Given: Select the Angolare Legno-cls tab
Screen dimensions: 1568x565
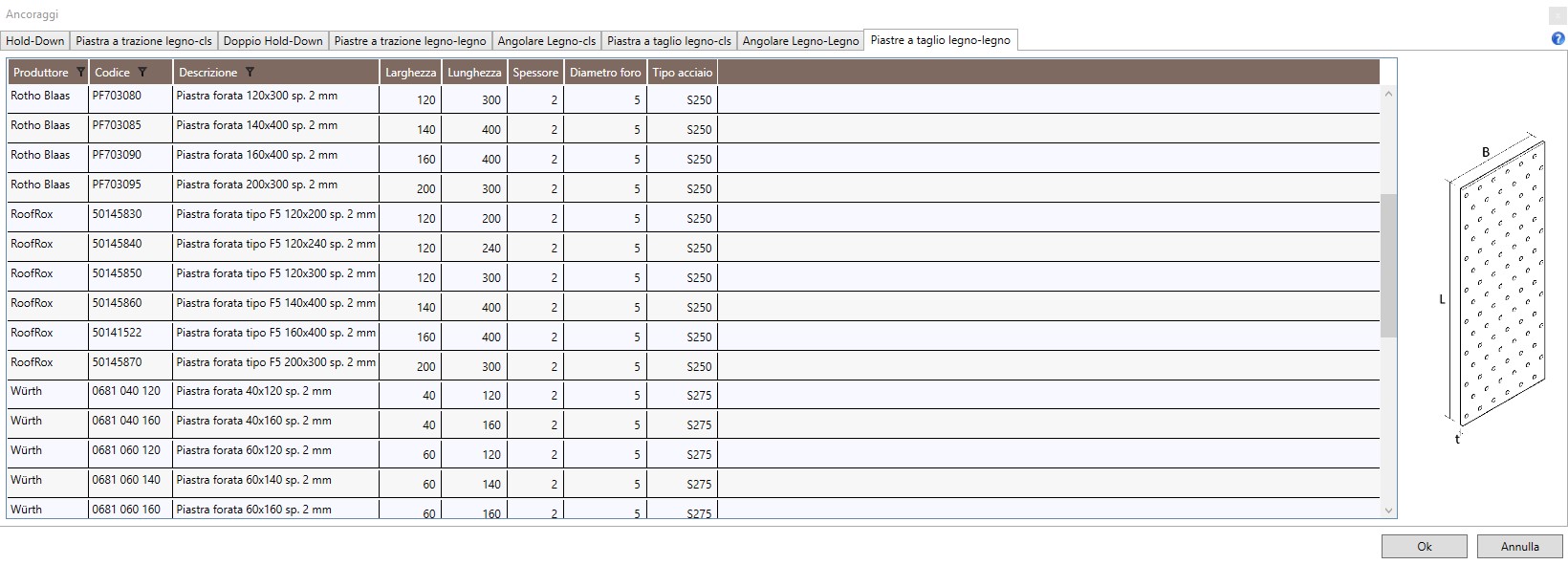Looking at the screenshot, I should tap(547, 41).
